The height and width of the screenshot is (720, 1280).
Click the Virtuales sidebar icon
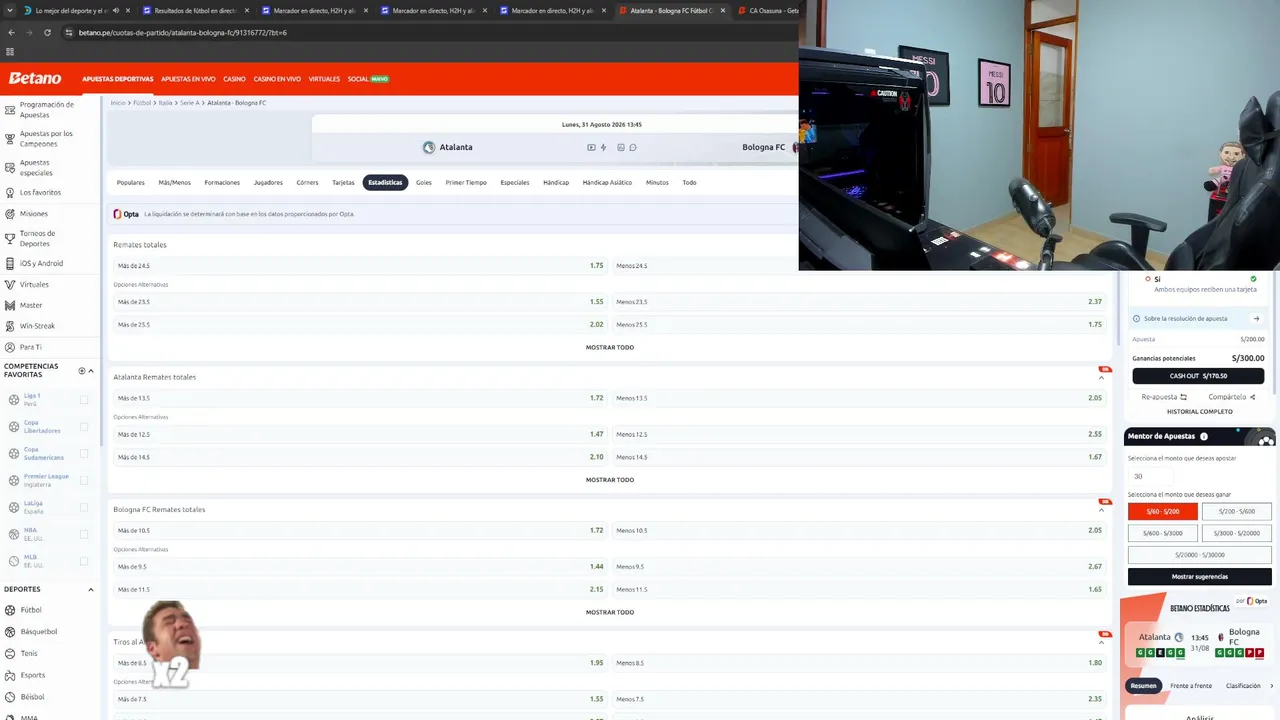click(10, 284)
